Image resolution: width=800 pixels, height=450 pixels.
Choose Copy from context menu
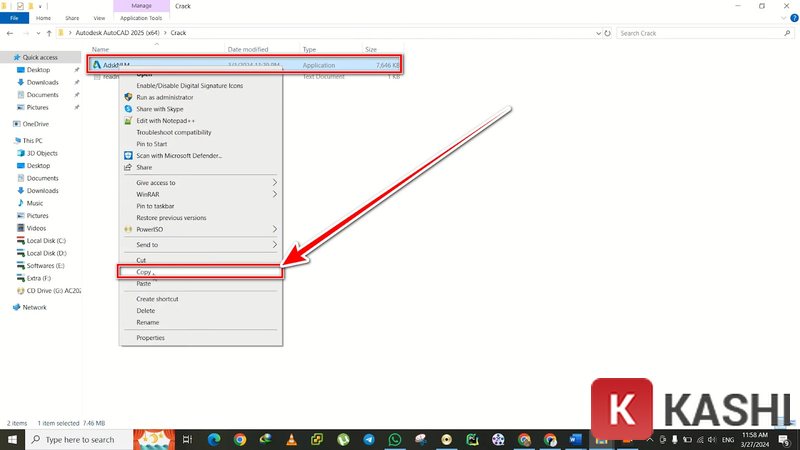(x=201, y=272)
